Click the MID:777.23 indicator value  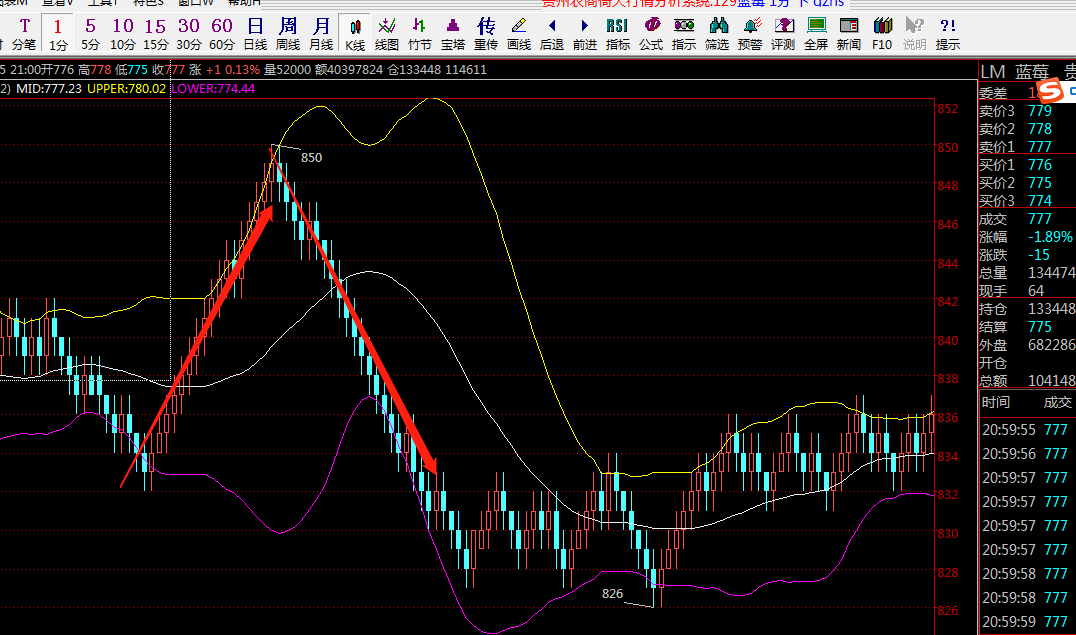(x=49, y=89)
